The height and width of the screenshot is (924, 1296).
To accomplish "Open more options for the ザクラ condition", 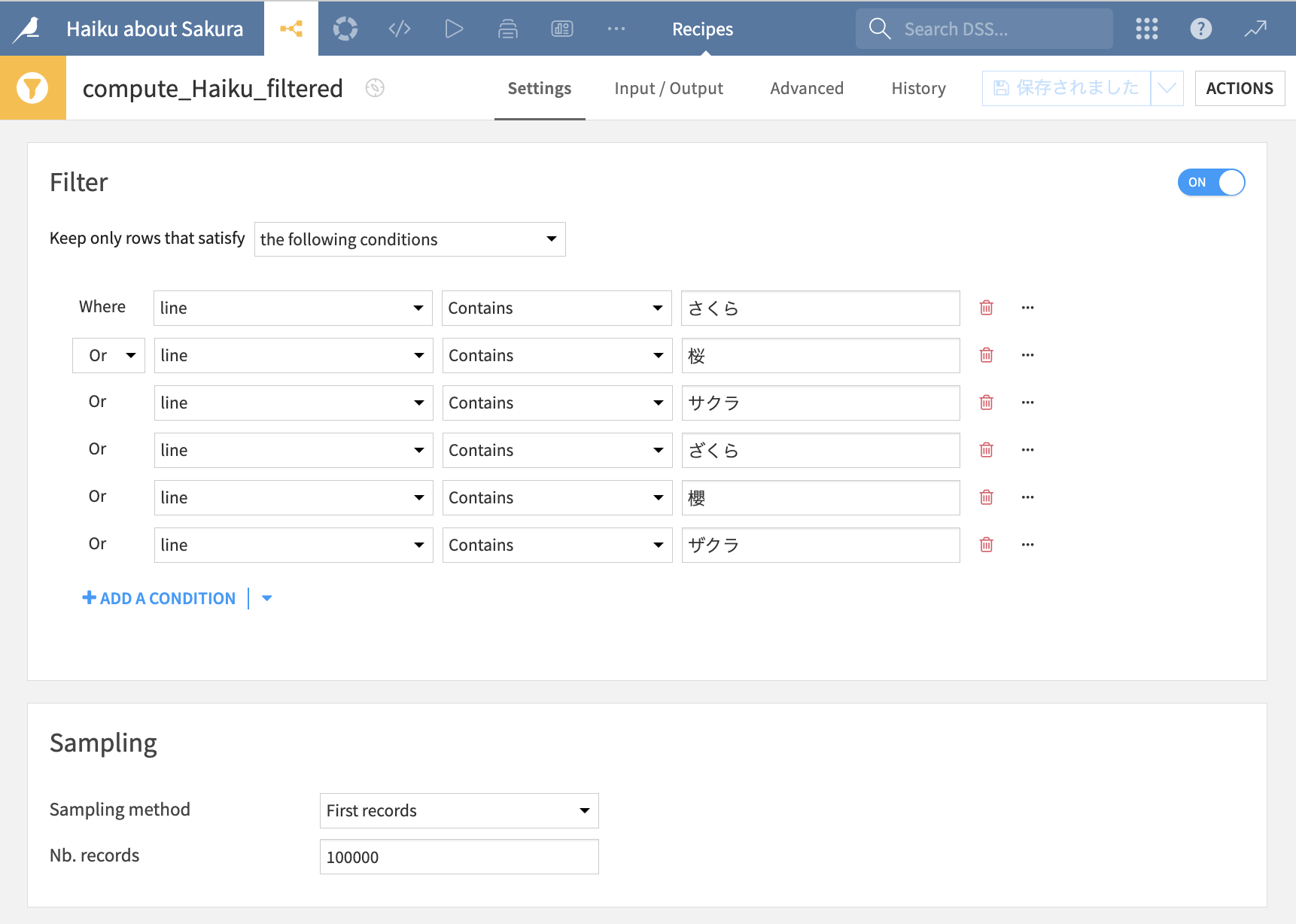I will 1028,545.
